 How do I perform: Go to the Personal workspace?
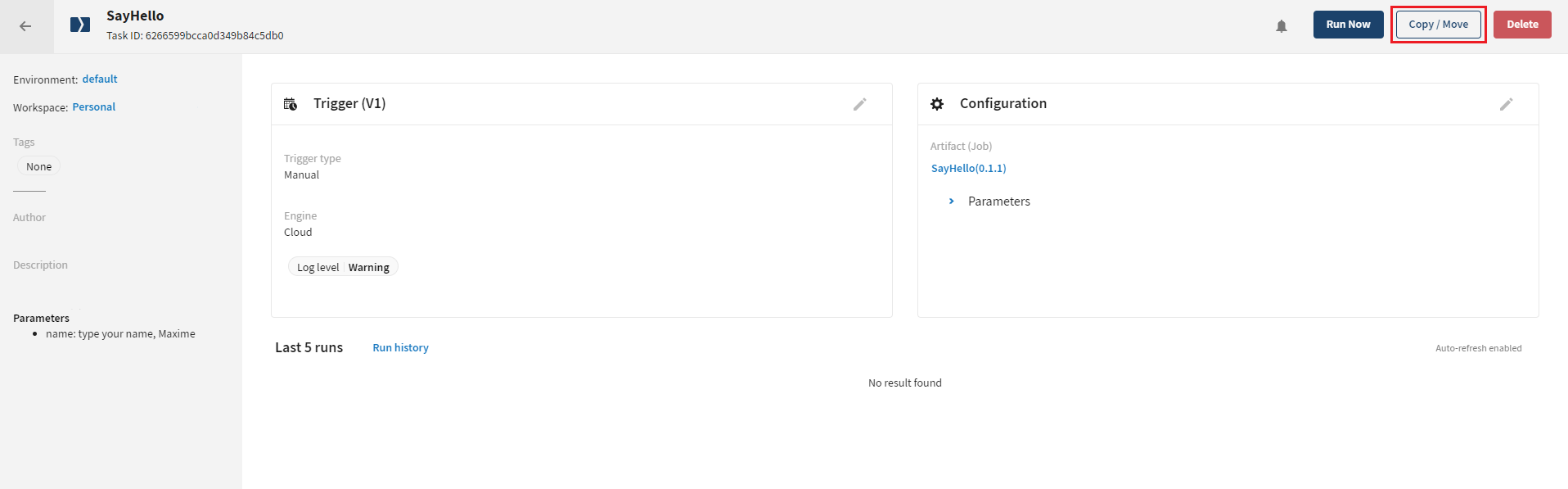pyautogui.click(x=93, y=107)
